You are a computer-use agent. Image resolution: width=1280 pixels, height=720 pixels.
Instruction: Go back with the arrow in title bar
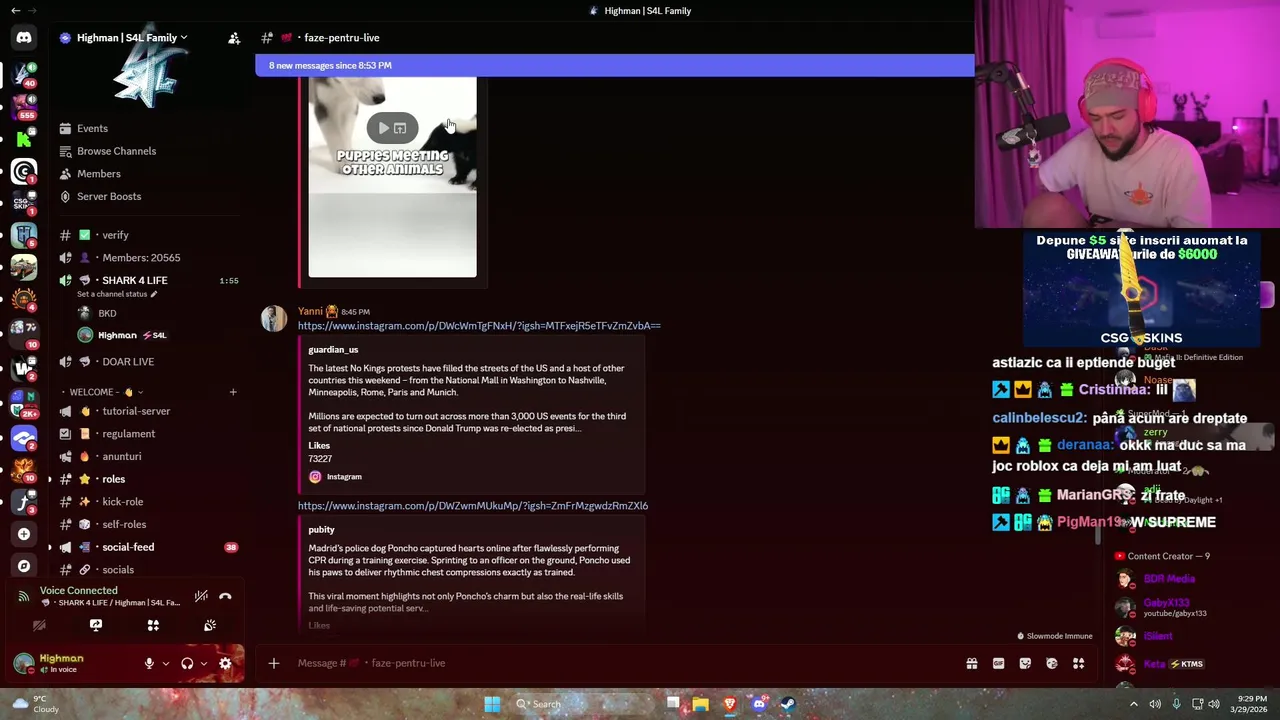click(15, 11)
